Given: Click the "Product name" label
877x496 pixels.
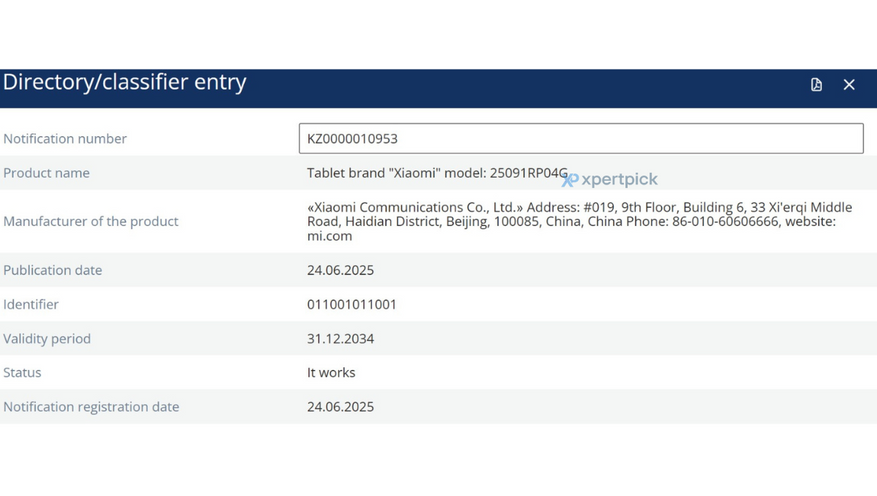Looking at the screenshot, I should 46,173.
